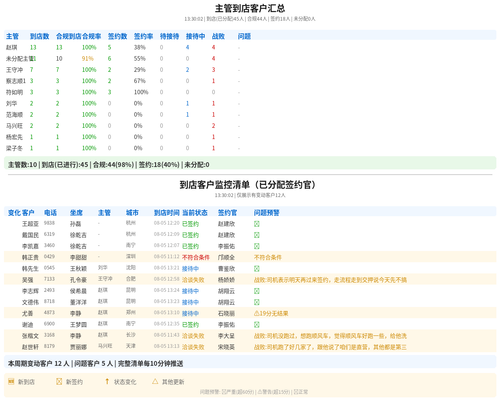Click customer name 赵世轩

coord(30,347)
